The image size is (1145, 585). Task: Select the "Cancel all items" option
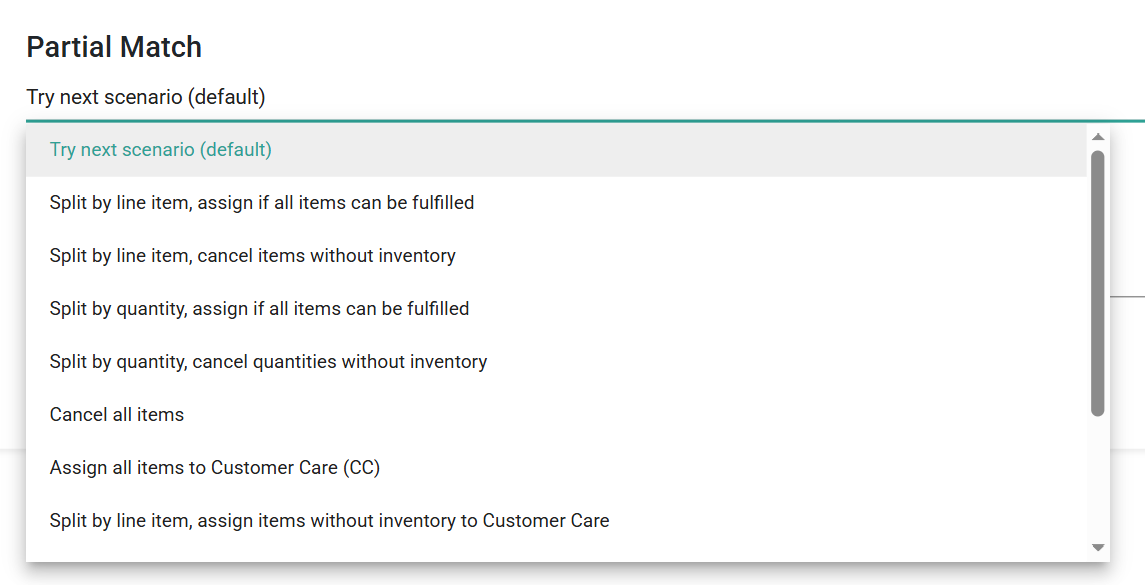[117, 414]
